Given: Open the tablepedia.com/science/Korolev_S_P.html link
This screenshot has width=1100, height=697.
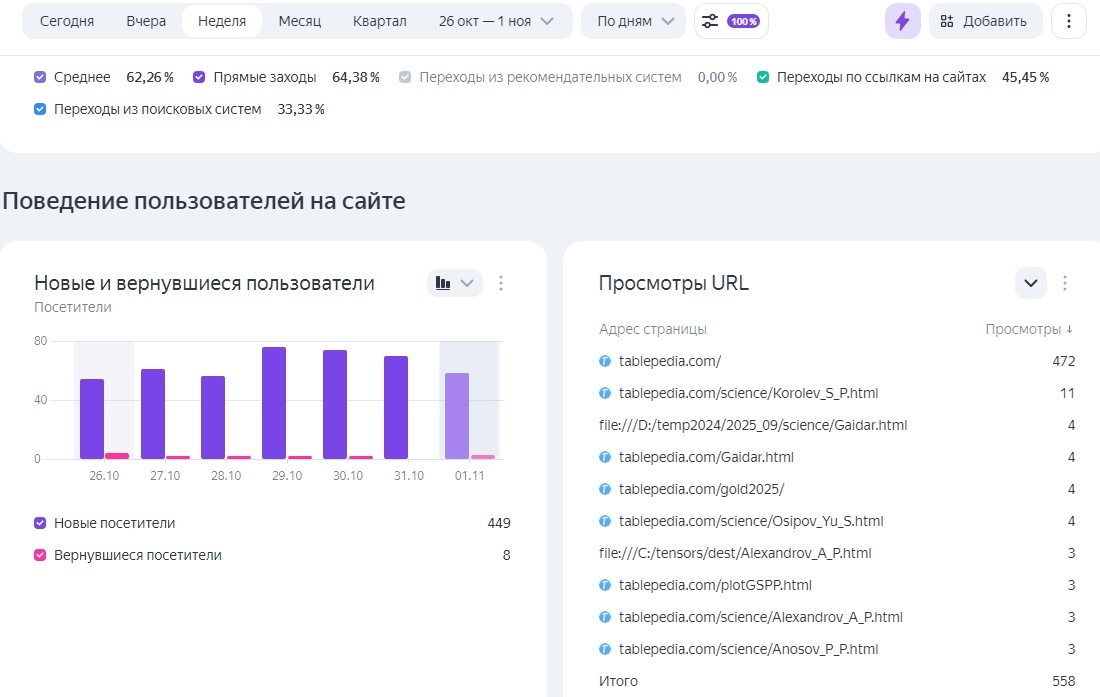Looking at the screenshot, I should click(x=749, y=393).
